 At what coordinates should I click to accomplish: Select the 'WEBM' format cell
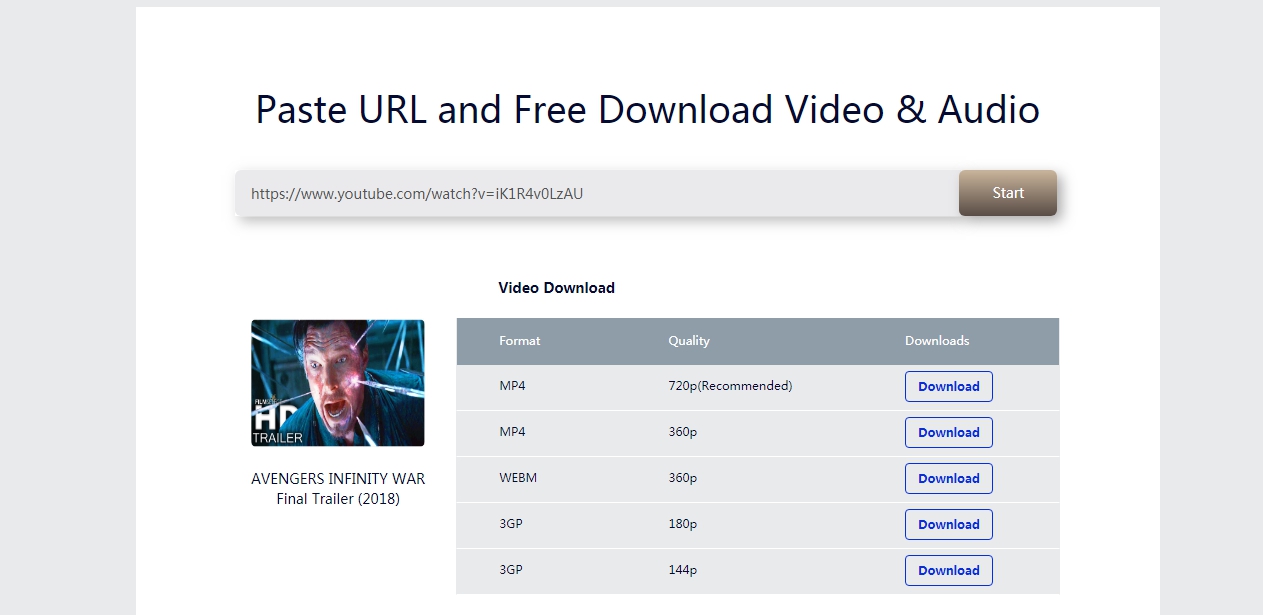coord(518,478)
